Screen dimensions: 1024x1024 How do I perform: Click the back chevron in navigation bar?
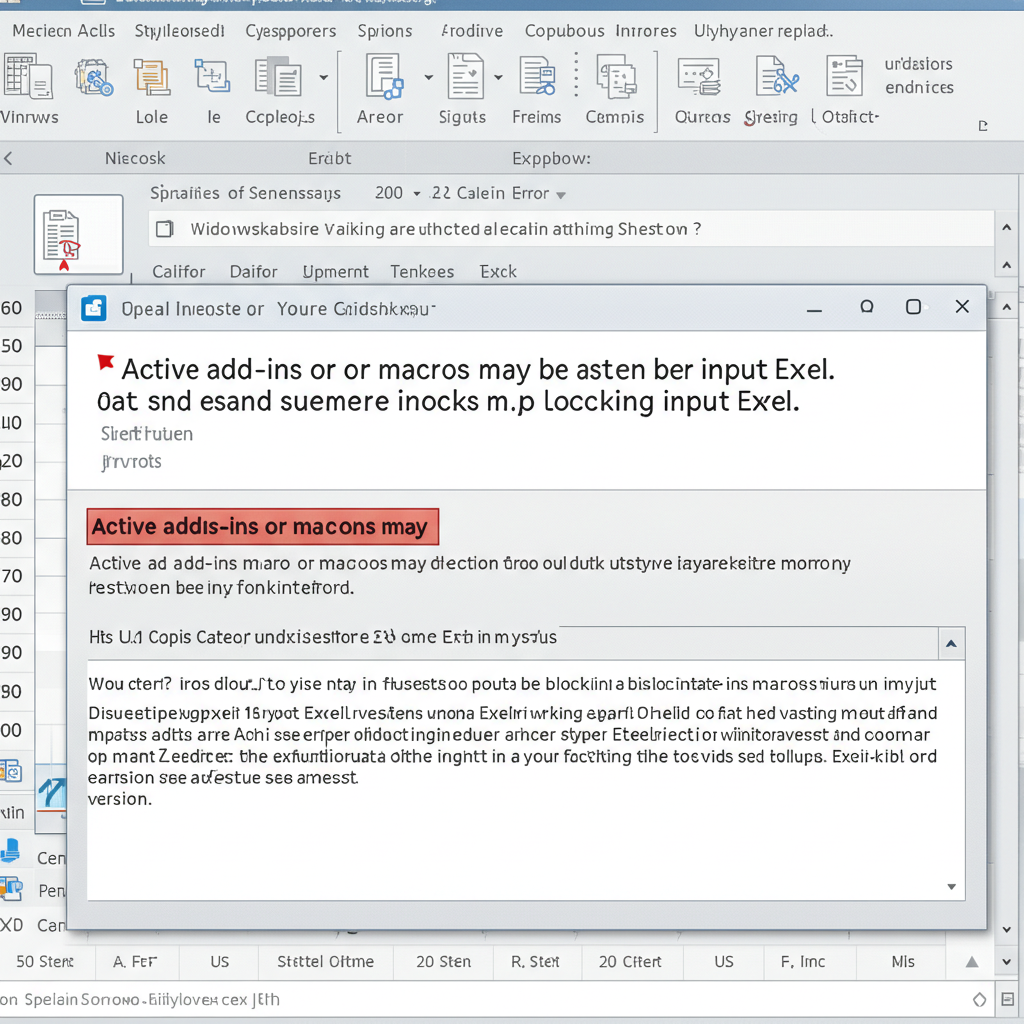coord(8,158)
